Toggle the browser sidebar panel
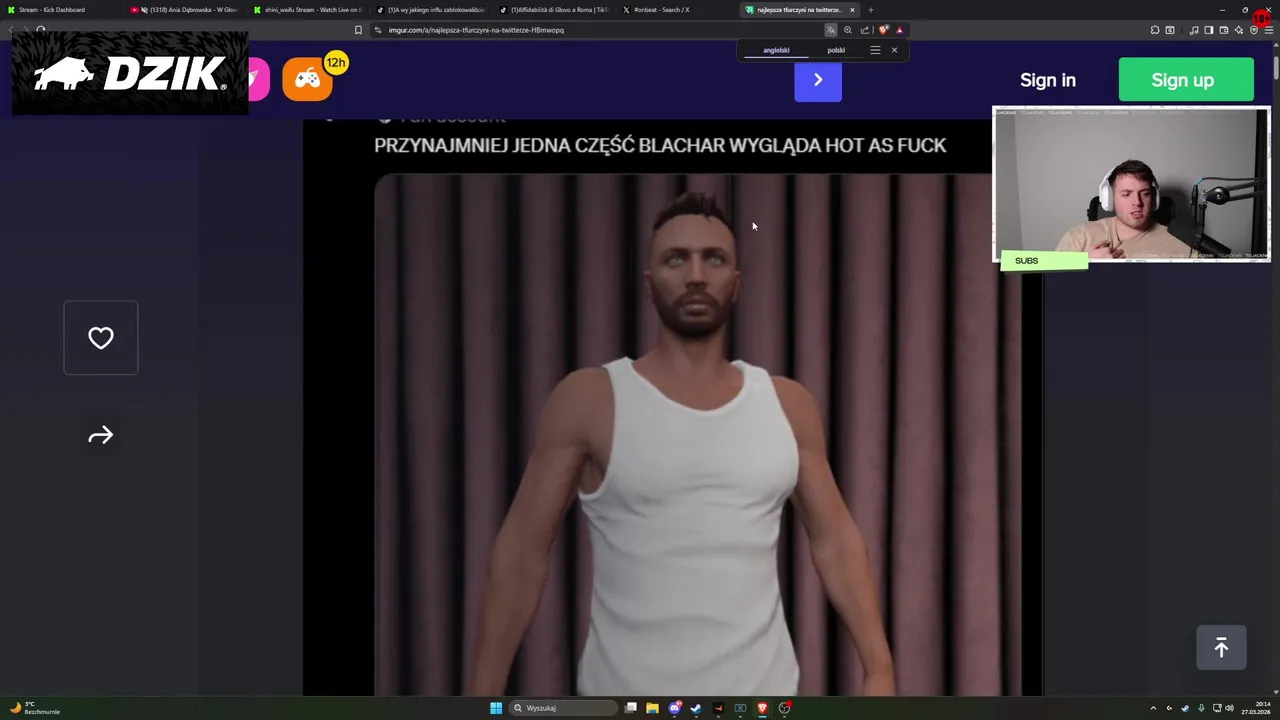 tap(1209, 30)
